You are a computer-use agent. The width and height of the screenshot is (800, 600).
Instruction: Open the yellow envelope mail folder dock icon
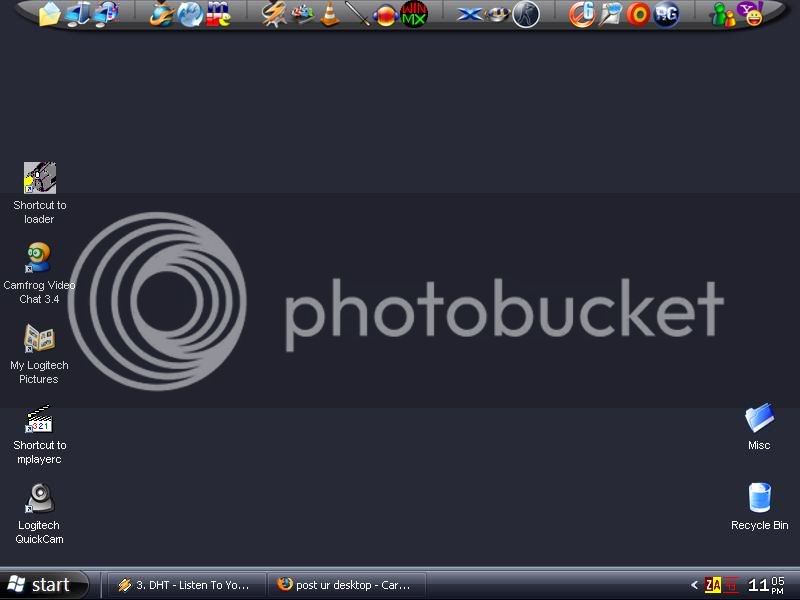pos(49,14)
